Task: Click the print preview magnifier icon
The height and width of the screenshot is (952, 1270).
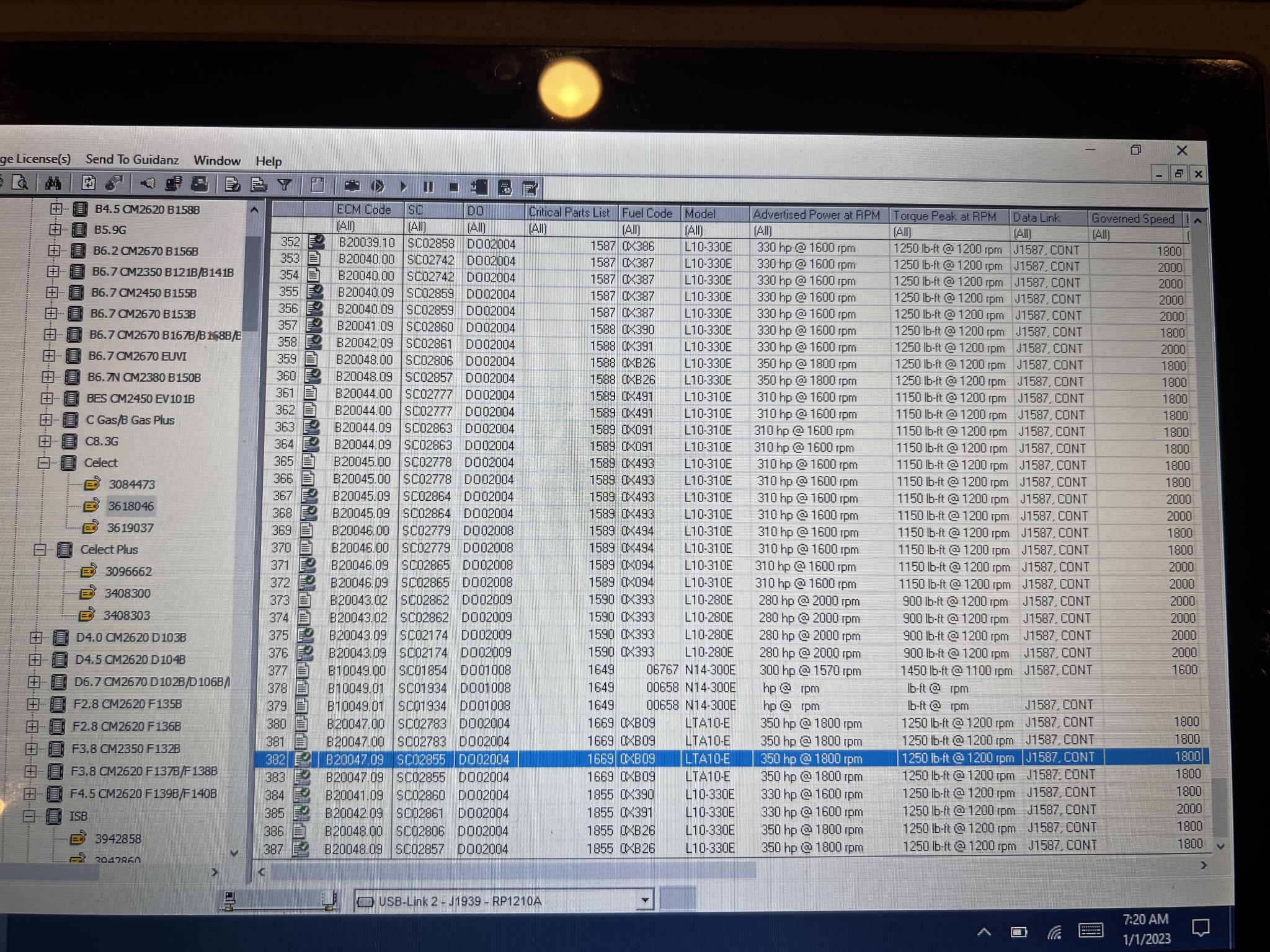Action: (20, 182)
